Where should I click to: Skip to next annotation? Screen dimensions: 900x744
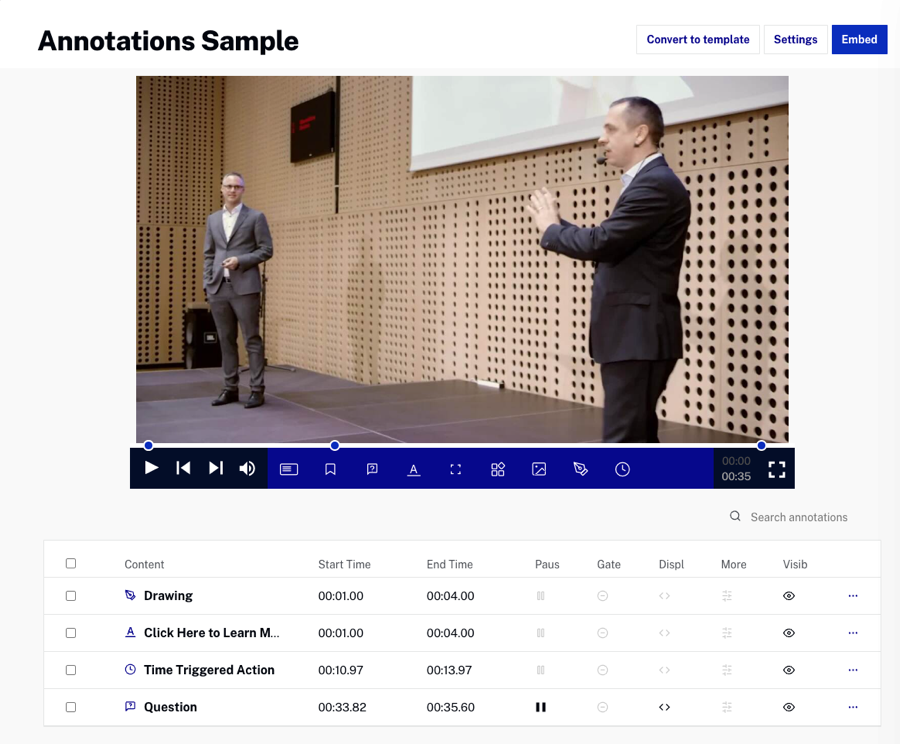point(215,468)
